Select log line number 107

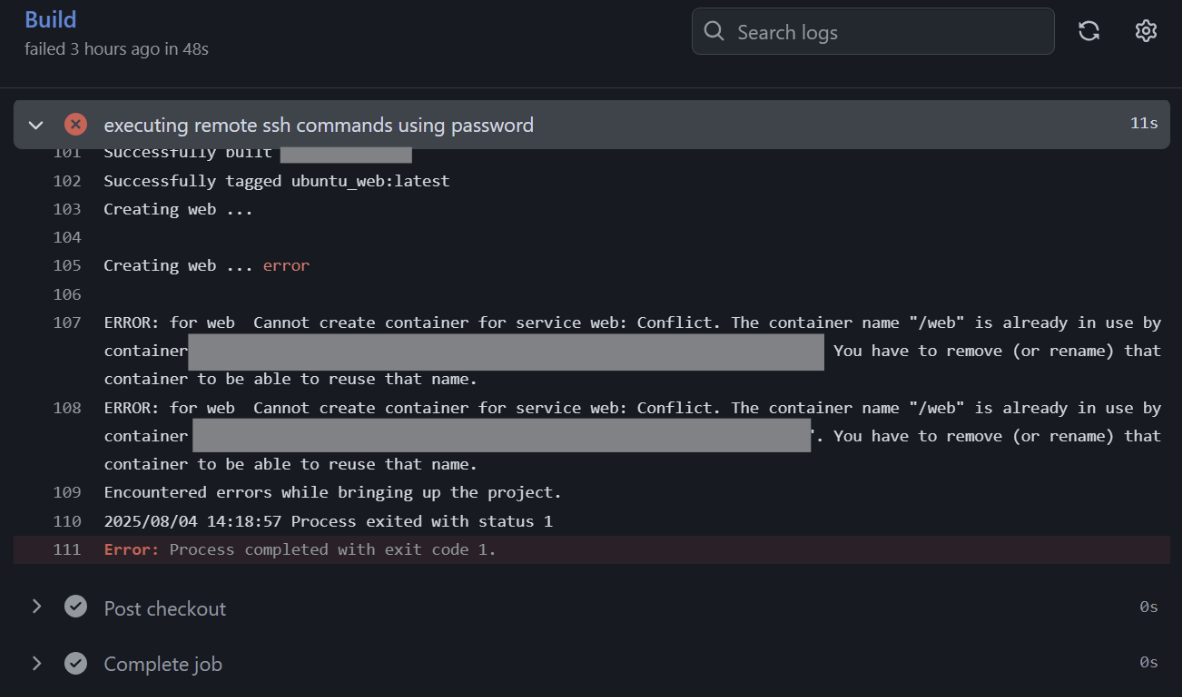[x=67, y=323]
